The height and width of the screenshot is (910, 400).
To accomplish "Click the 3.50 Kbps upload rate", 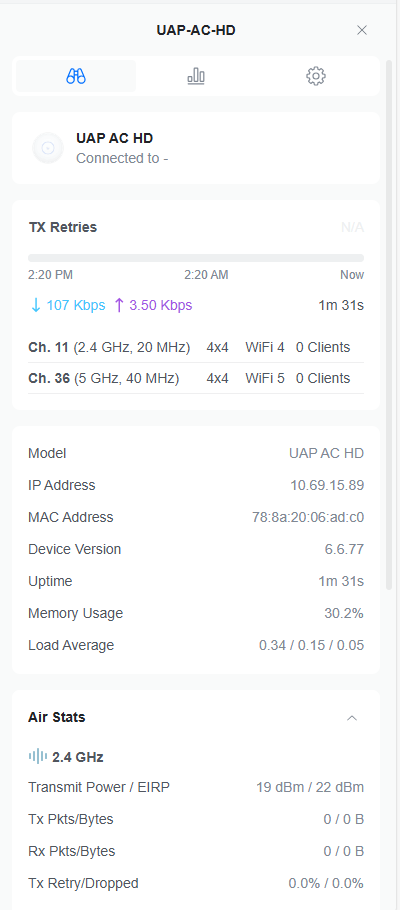I will pyautogui.click(x=160, y=305).
